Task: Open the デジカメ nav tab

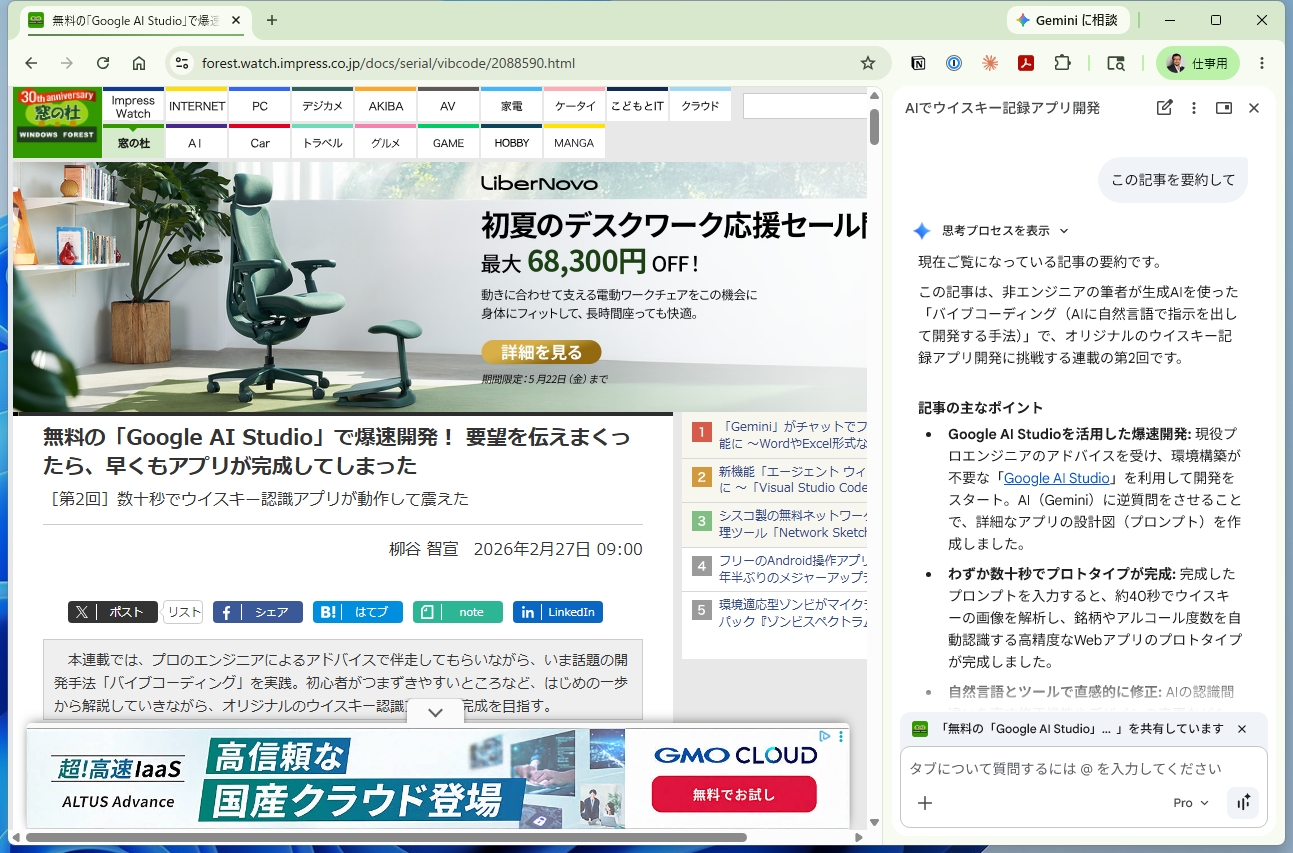Action: (x=322, y=106)
